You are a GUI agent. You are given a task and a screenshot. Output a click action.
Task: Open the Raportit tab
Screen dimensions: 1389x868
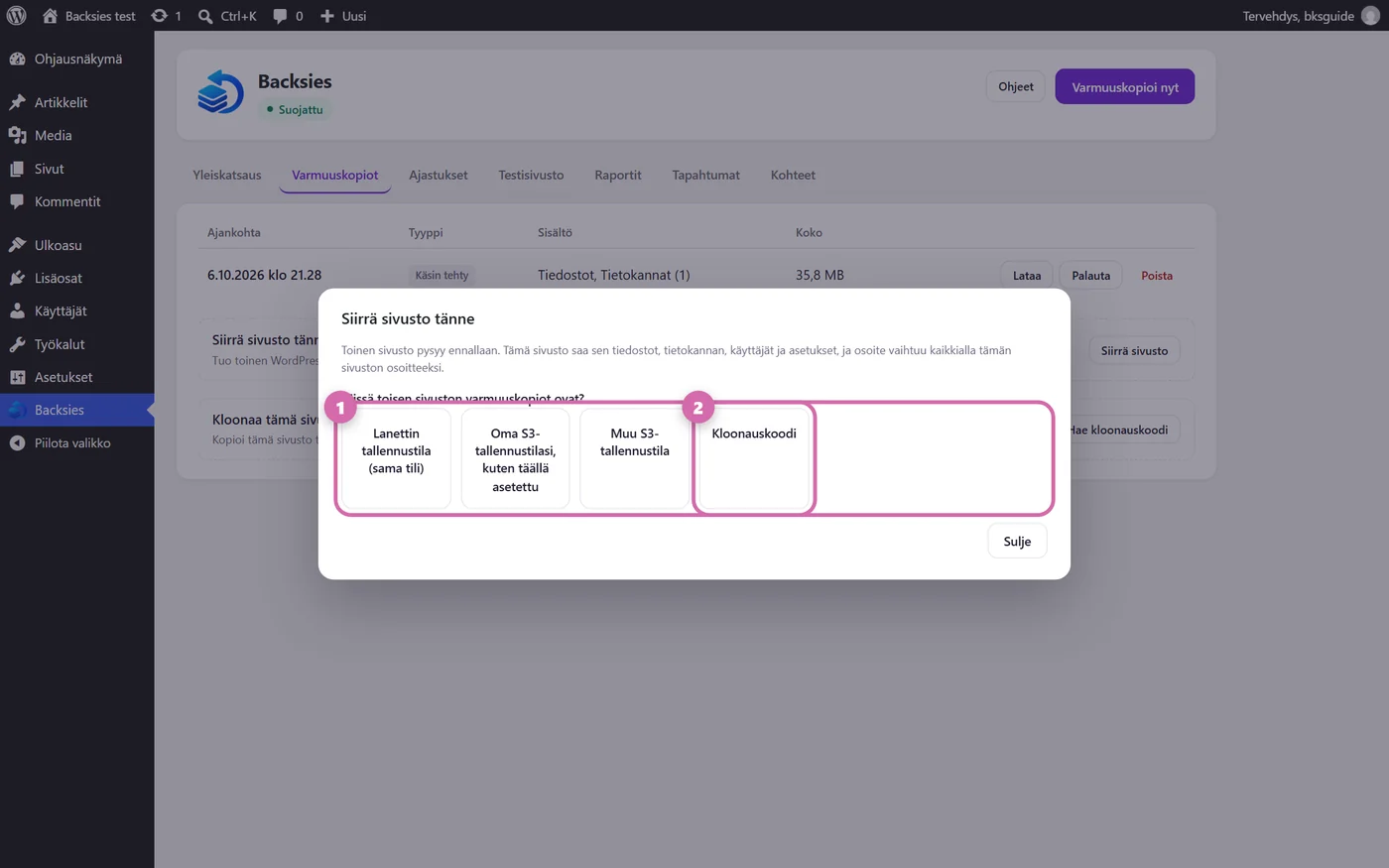pos(618,175)
